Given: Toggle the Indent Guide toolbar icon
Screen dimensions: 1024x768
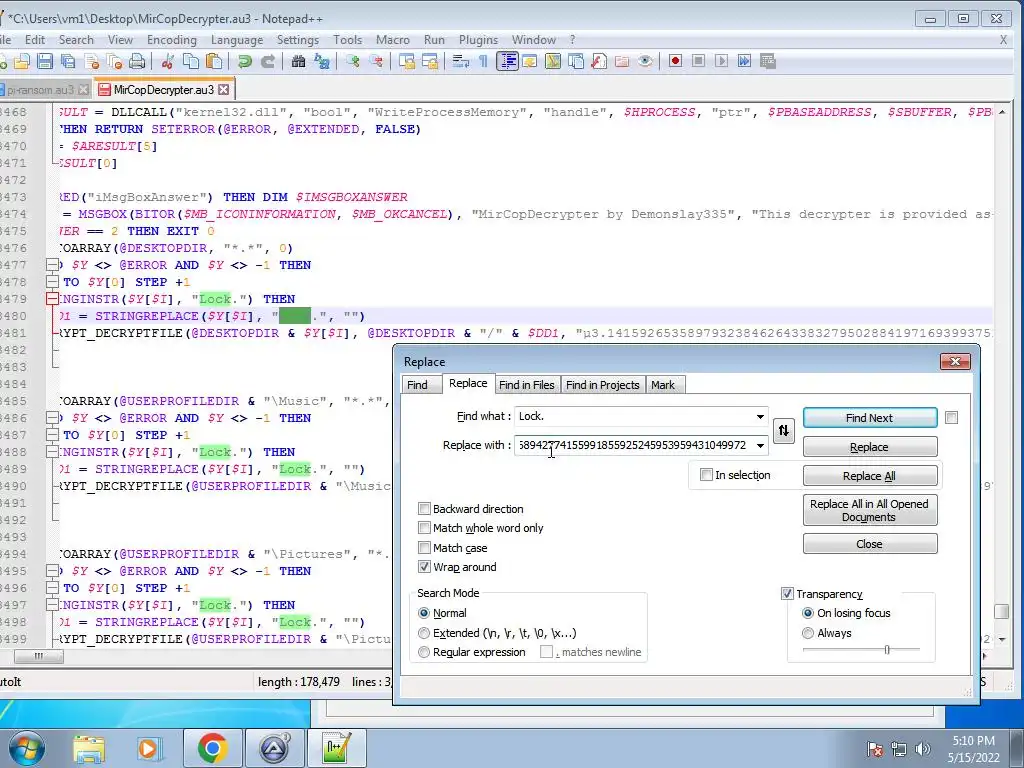Looking at the screenshot, I should (507, 61).
